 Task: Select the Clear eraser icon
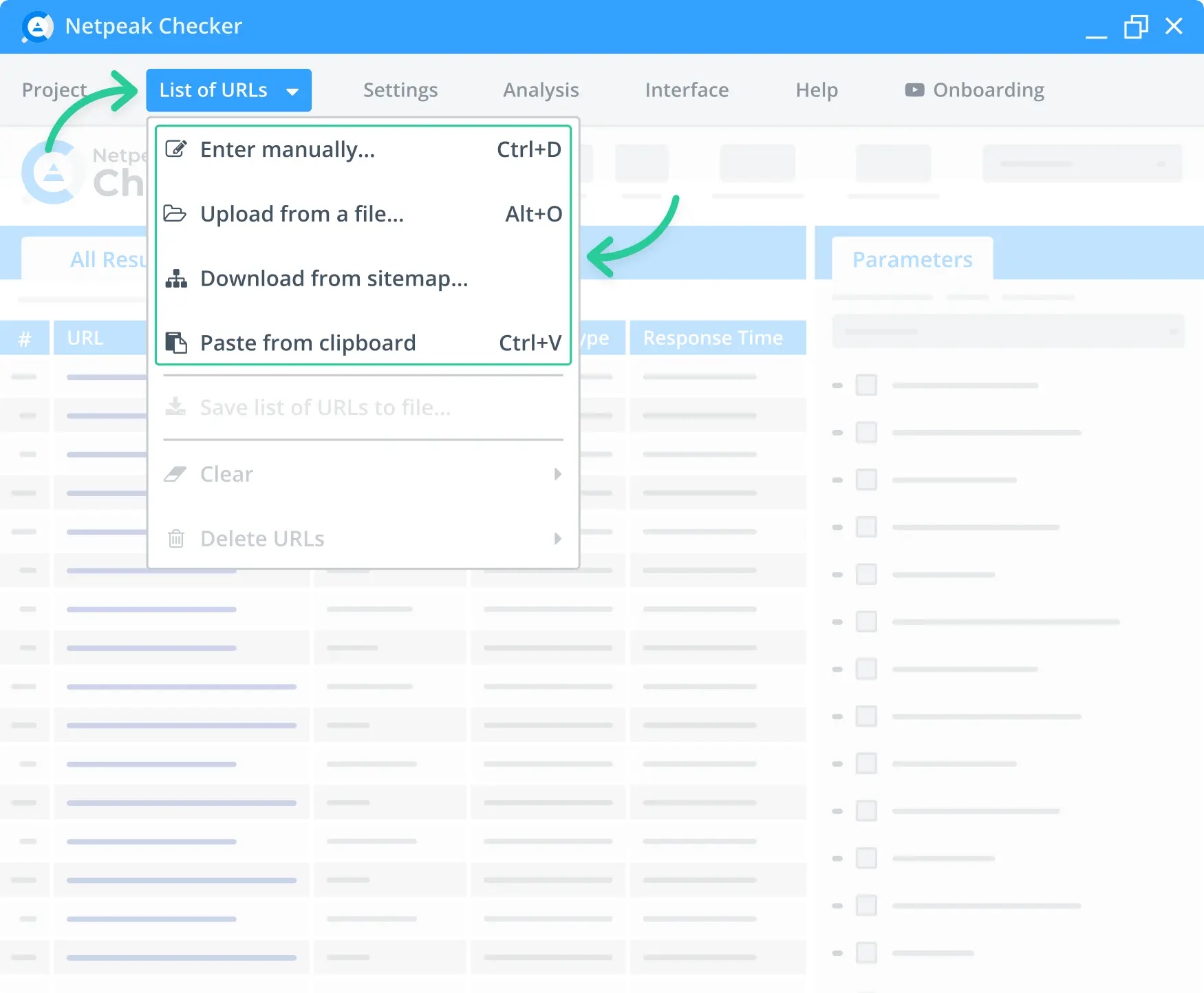176,473
